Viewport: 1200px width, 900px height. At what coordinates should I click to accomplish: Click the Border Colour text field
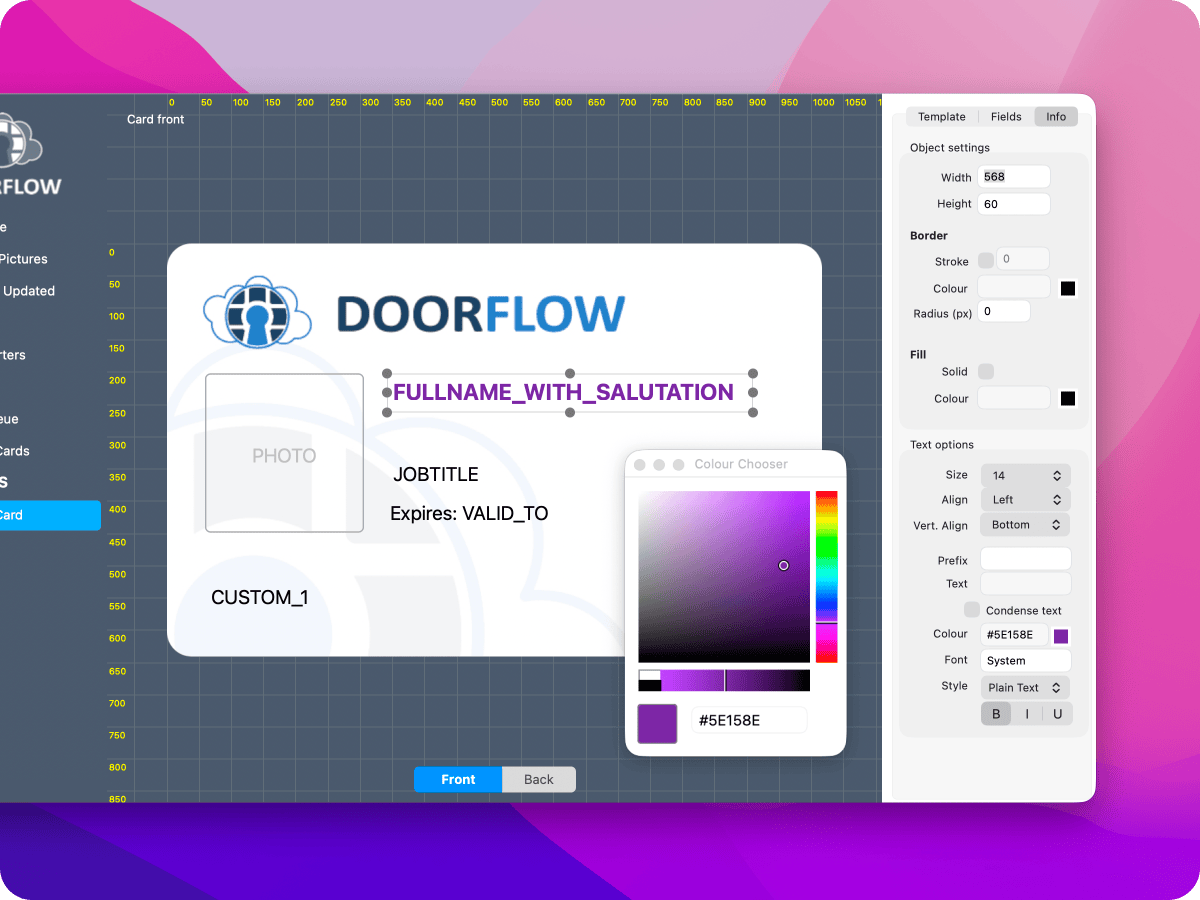pos(1014,288)
